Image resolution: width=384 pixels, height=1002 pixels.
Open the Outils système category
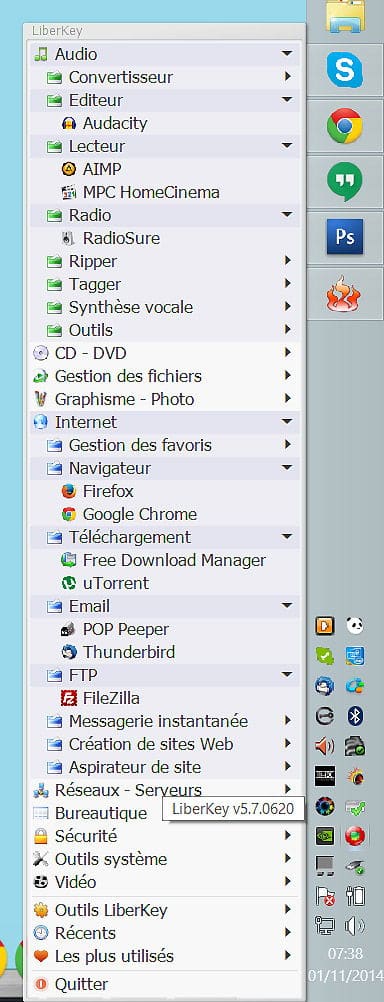point(164,859)
